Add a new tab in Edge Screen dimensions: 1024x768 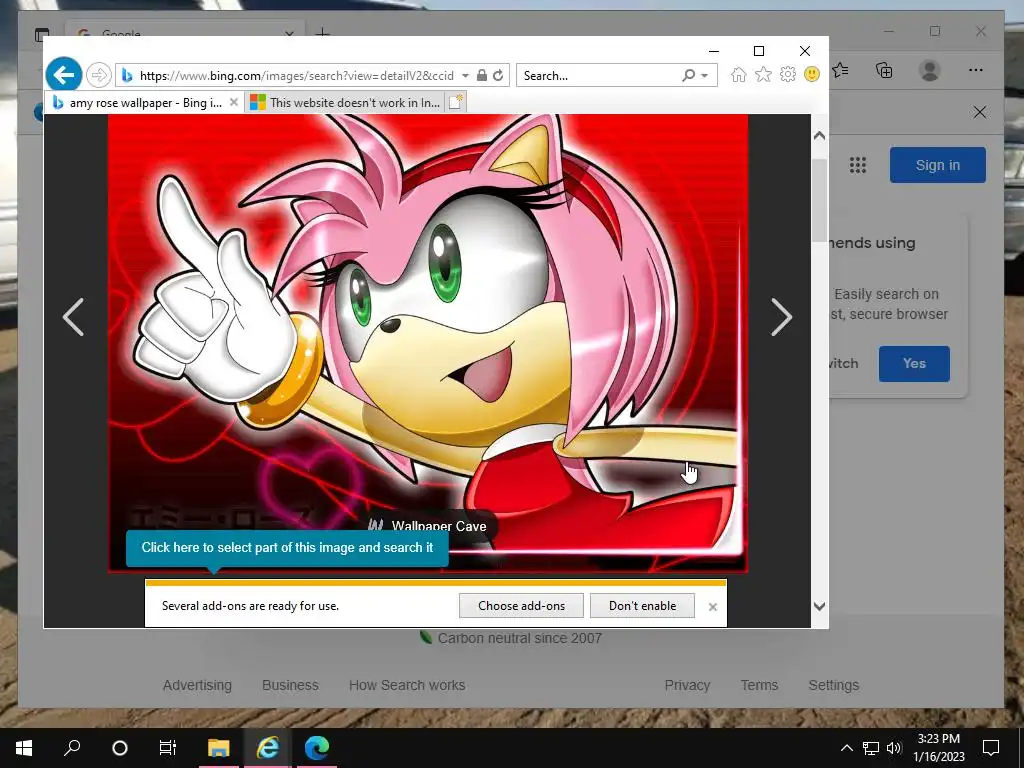(322, 32)
